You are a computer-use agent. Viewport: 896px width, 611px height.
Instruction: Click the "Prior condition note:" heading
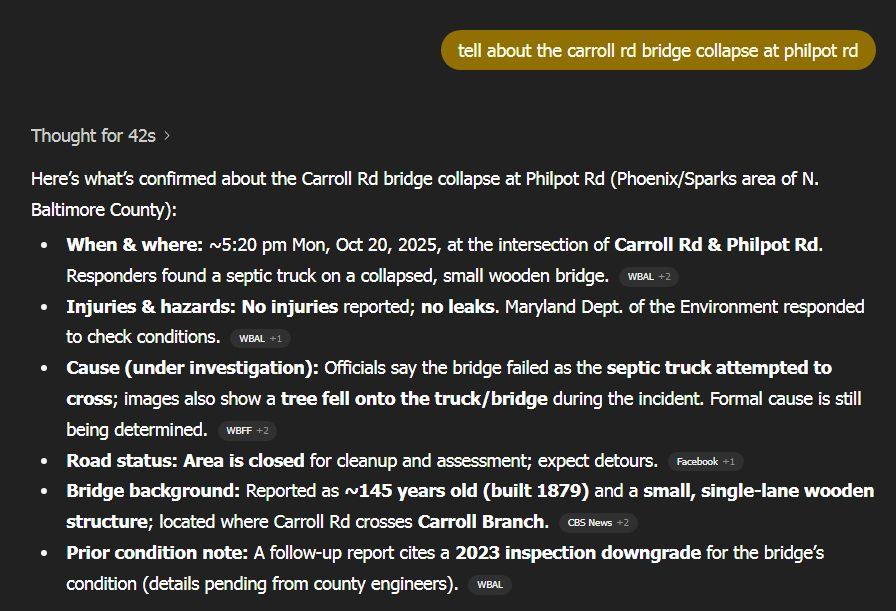click(x=157, y=552)
